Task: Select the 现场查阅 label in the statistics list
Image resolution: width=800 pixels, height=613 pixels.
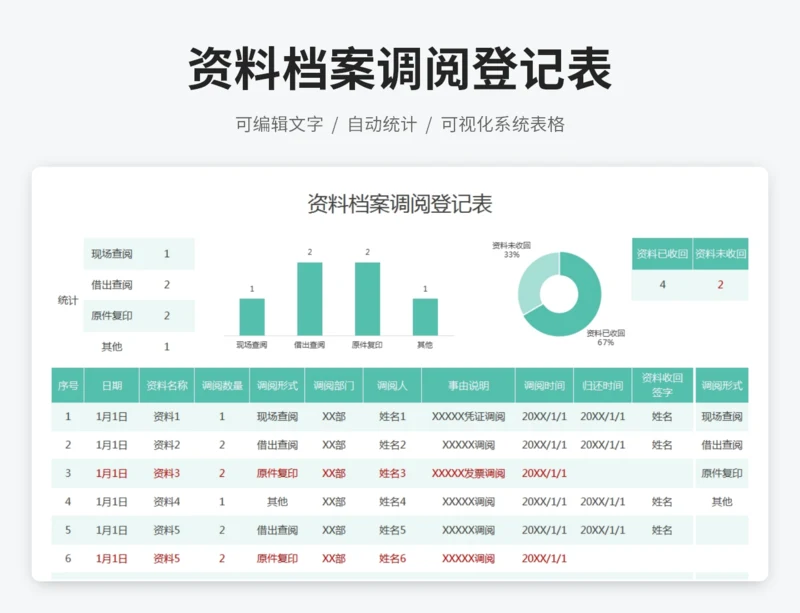Action: (x=112, y=254)
